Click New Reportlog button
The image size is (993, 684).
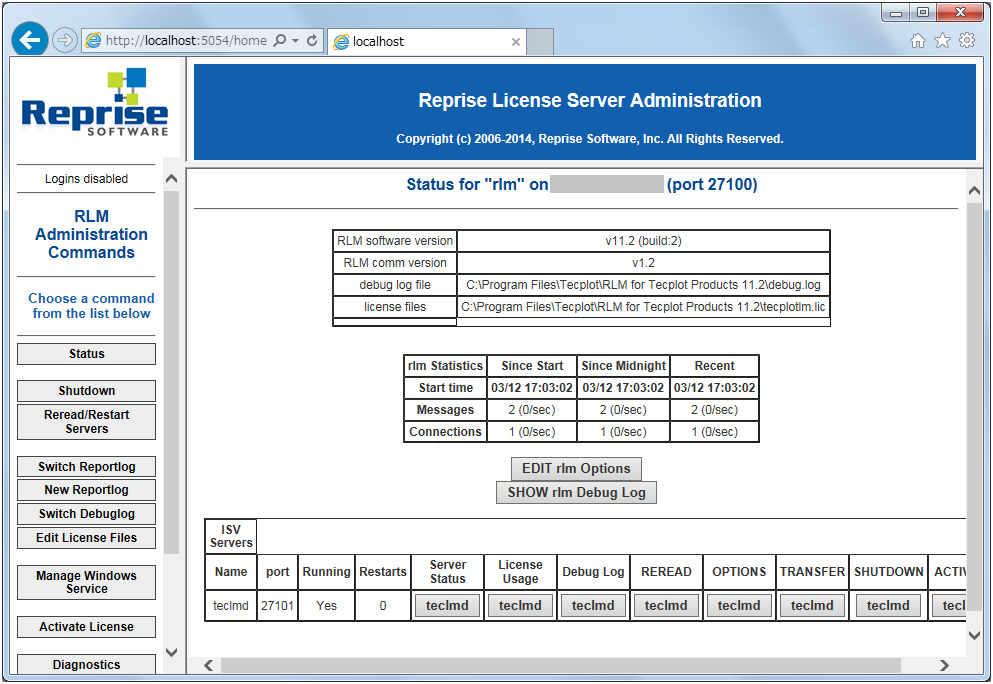coord(86,490)
